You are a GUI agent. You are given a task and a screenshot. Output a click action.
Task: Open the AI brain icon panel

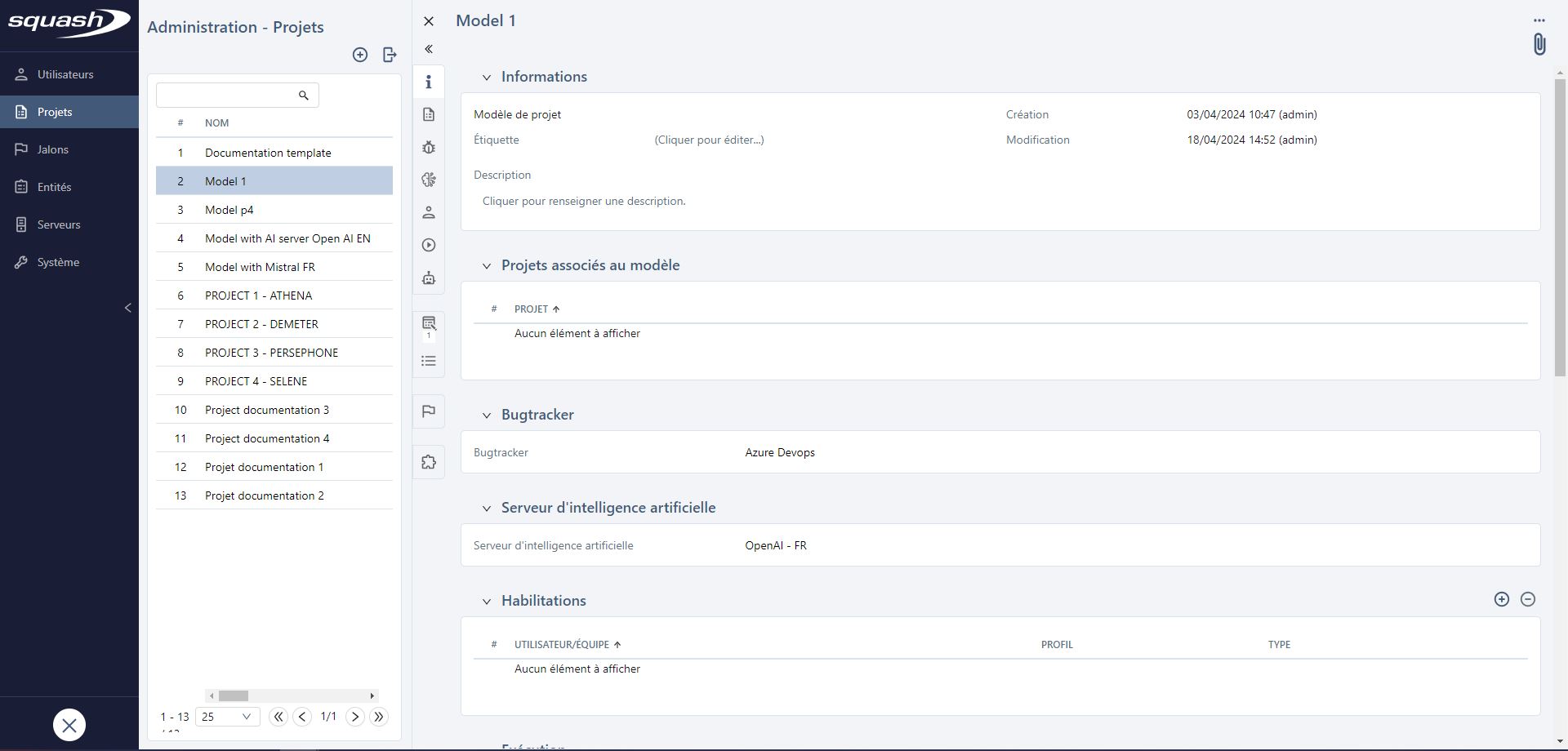(429, 180)
